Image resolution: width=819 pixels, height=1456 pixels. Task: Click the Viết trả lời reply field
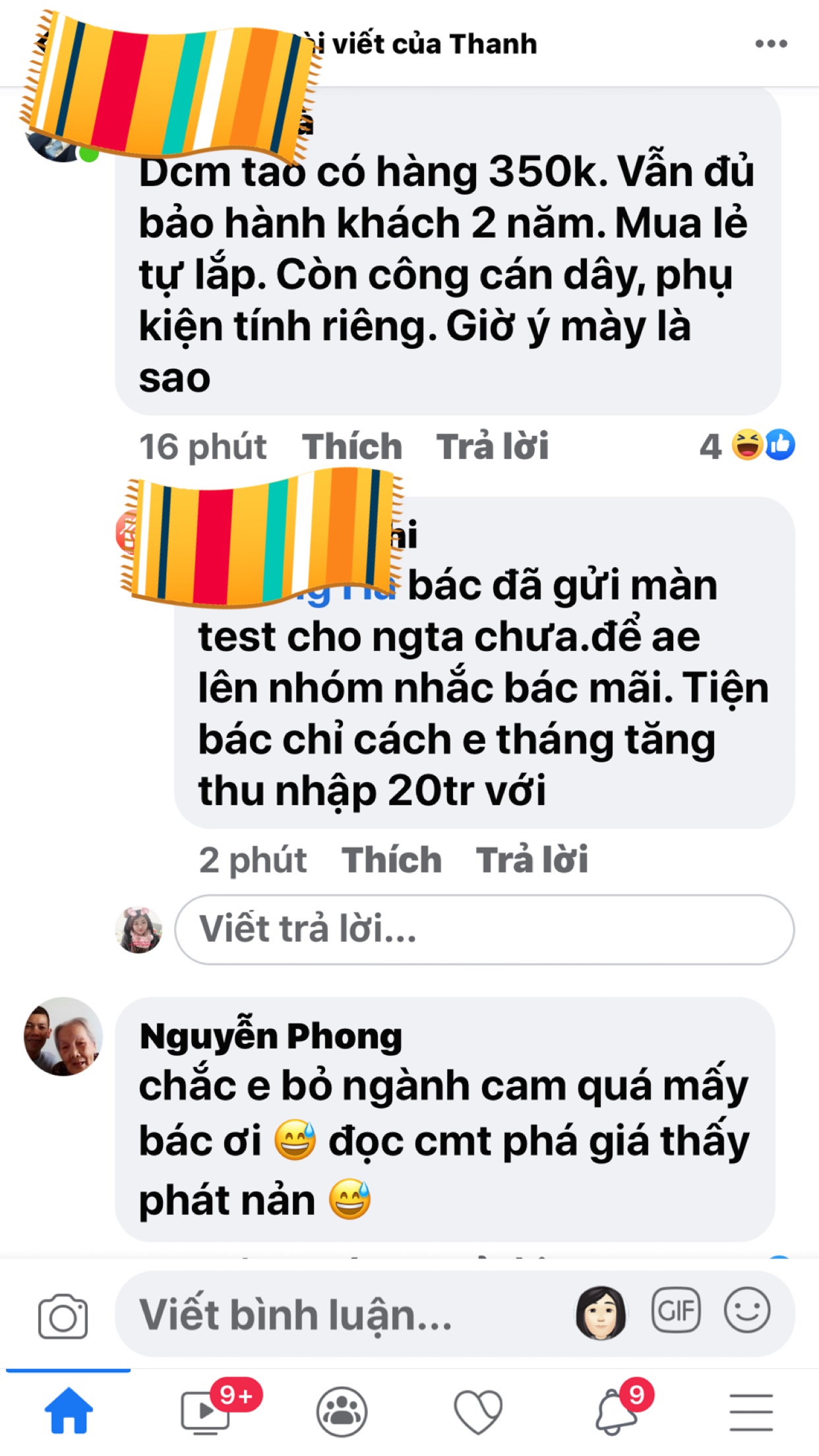[x=485, y=929]
